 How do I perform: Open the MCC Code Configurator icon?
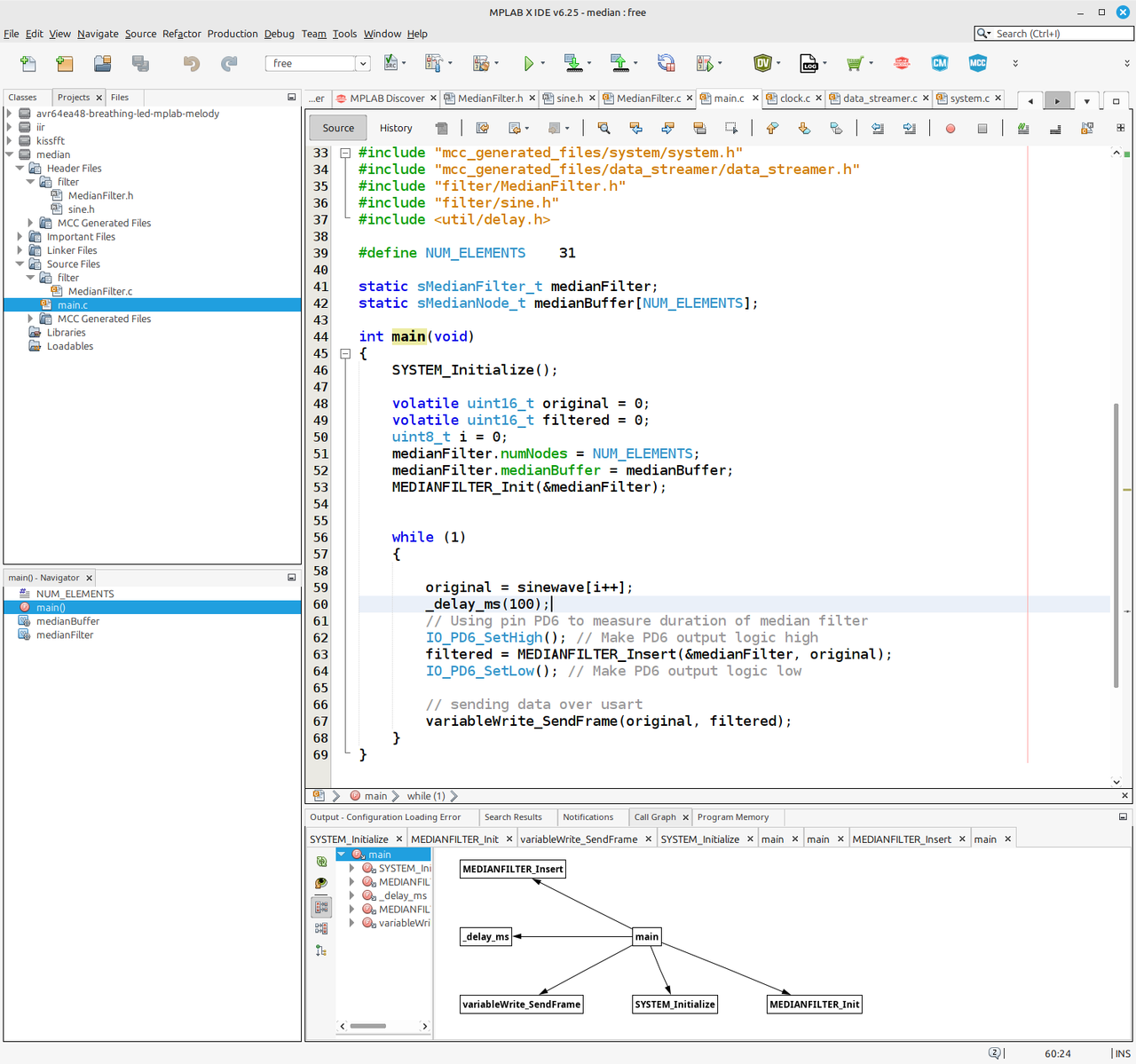[977, 63]
